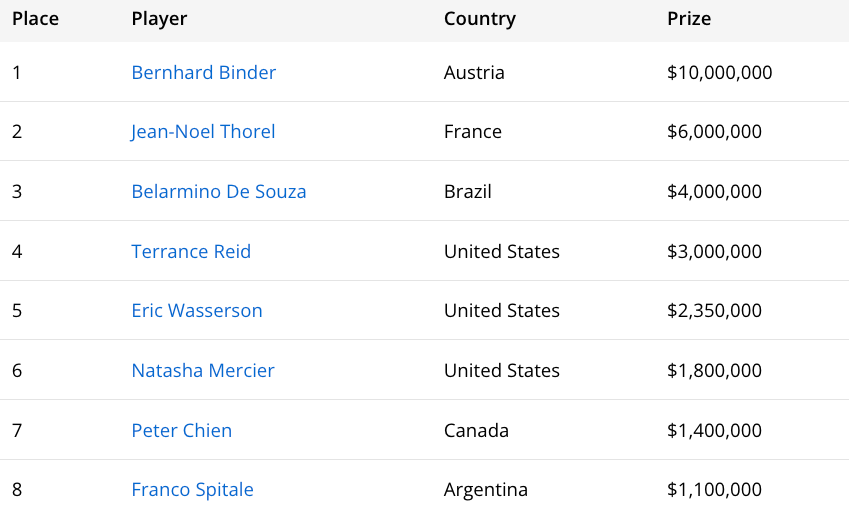Click the $10,000,000 prize cell
This screenshot has height=508, width=850.
(x=720, y=72)
